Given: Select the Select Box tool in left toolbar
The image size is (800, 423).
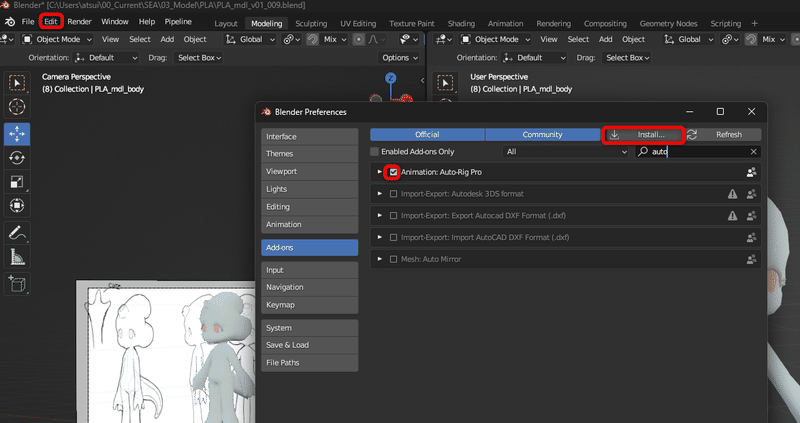Looking at the screenshot, I should [x=17, y=83].
